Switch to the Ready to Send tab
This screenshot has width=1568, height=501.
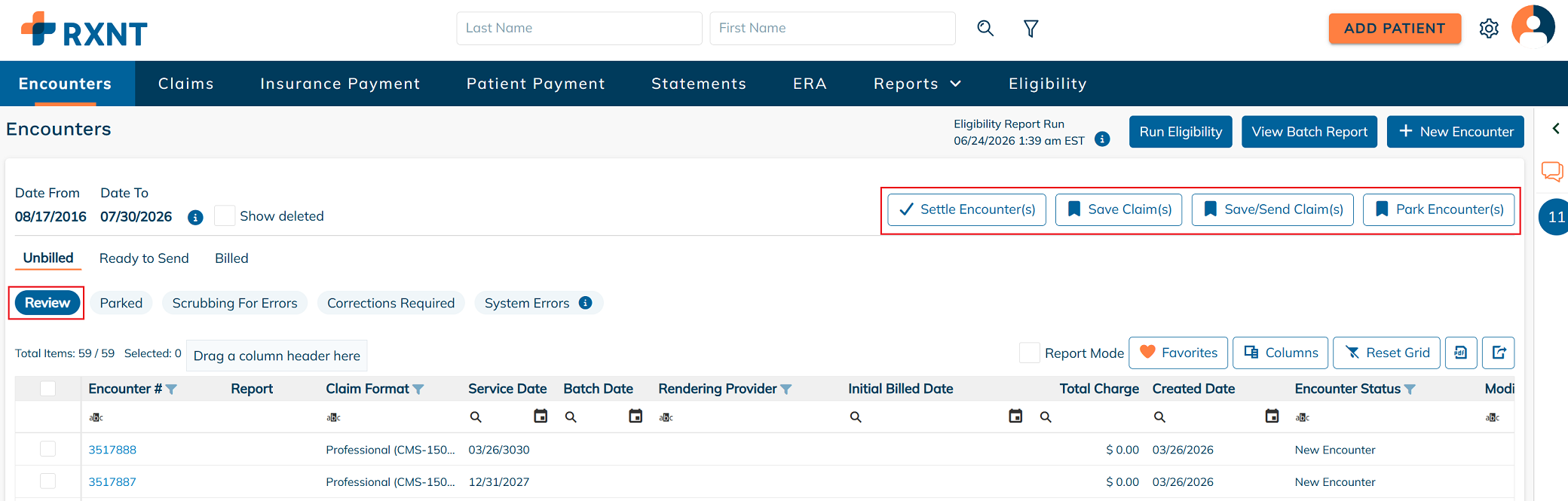pyautogui.click(x=144, y=258)
